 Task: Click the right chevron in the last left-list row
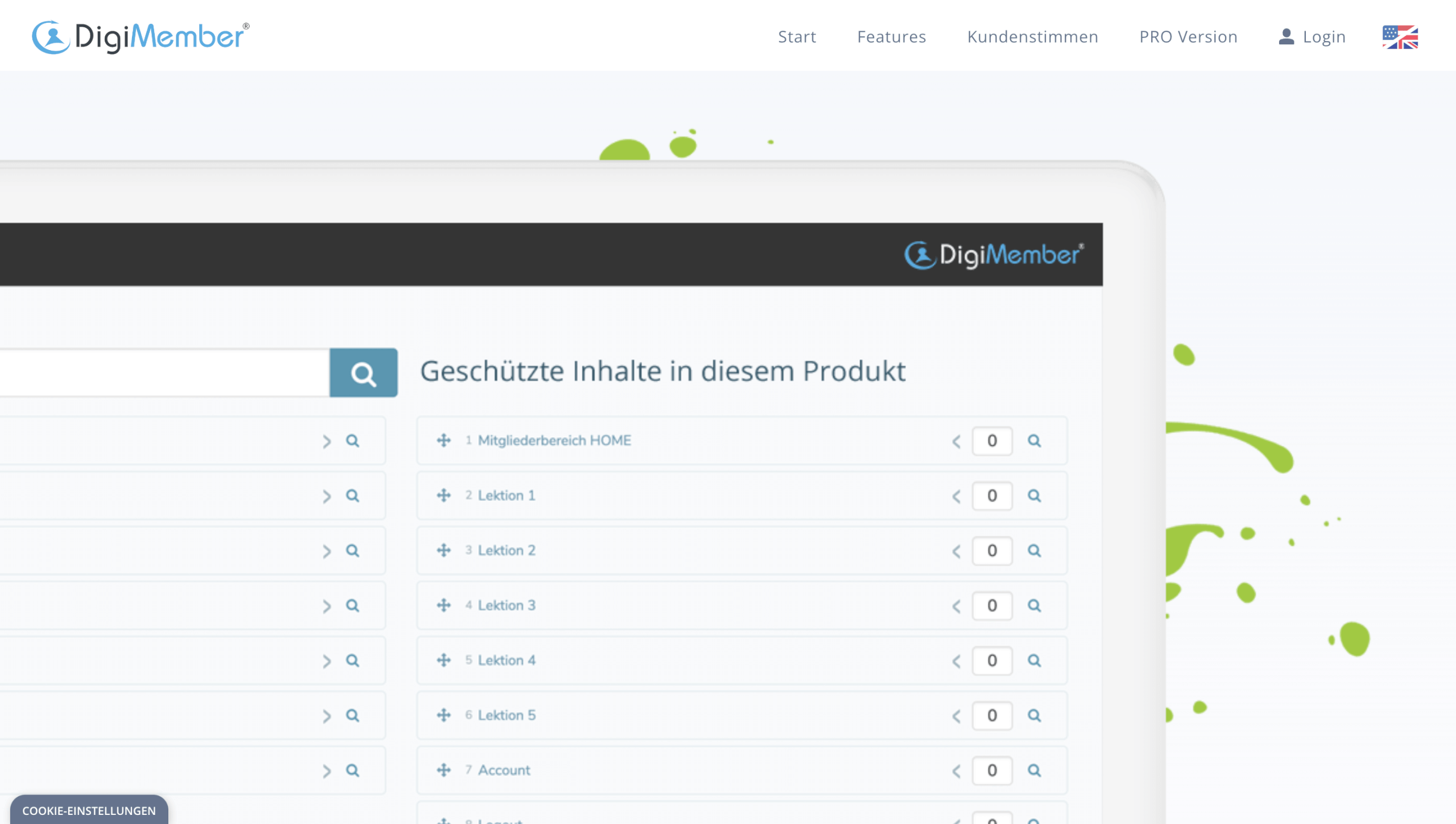[x=326, y=772]
